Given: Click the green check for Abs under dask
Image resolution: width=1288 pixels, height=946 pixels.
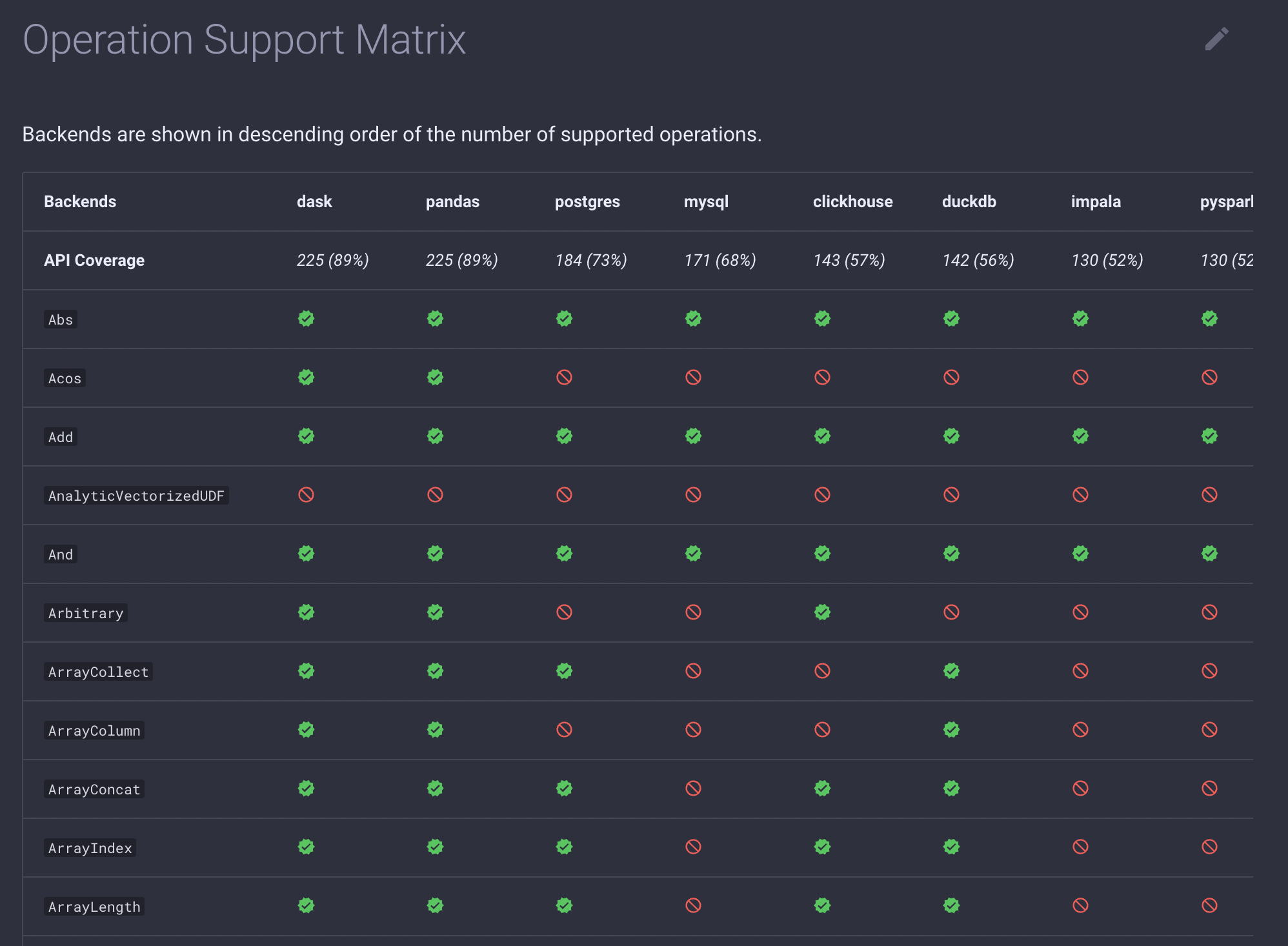Looking at the screenshot, I should [x=306, y=319].
